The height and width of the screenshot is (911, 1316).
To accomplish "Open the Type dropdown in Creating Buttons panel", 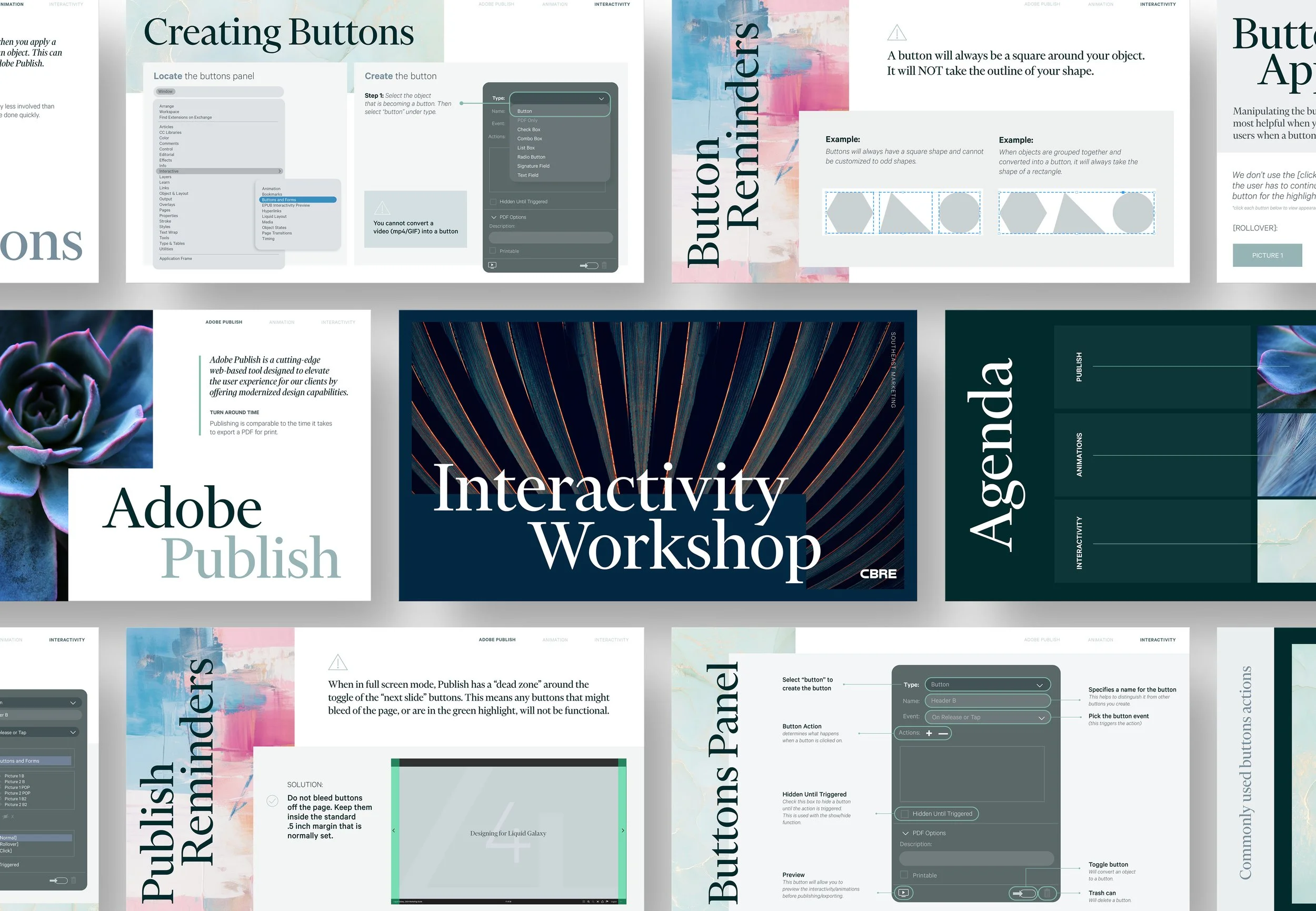I will click(560, 99).
